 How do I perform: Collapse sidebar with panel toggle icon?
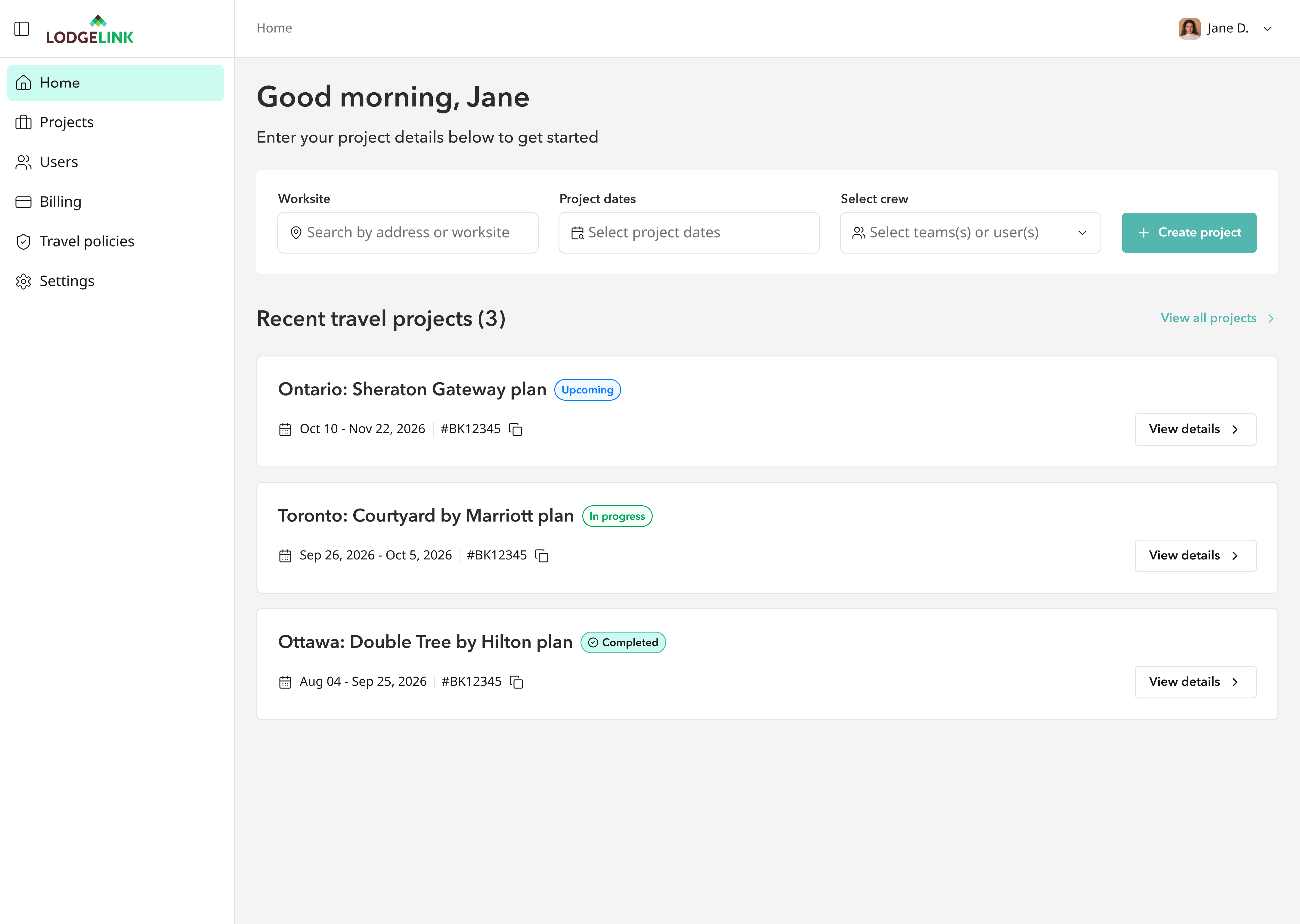point(22,29)
